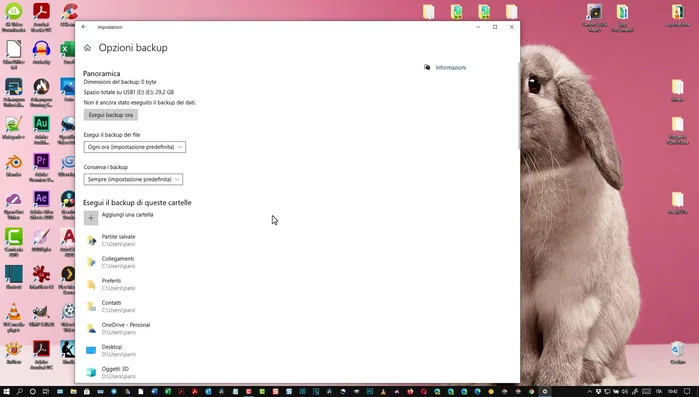This screenshot has width=699, height=397.
Task: Click the 'Esegui il backup di queste cartelle' heading
Action: tap(137, 203)
